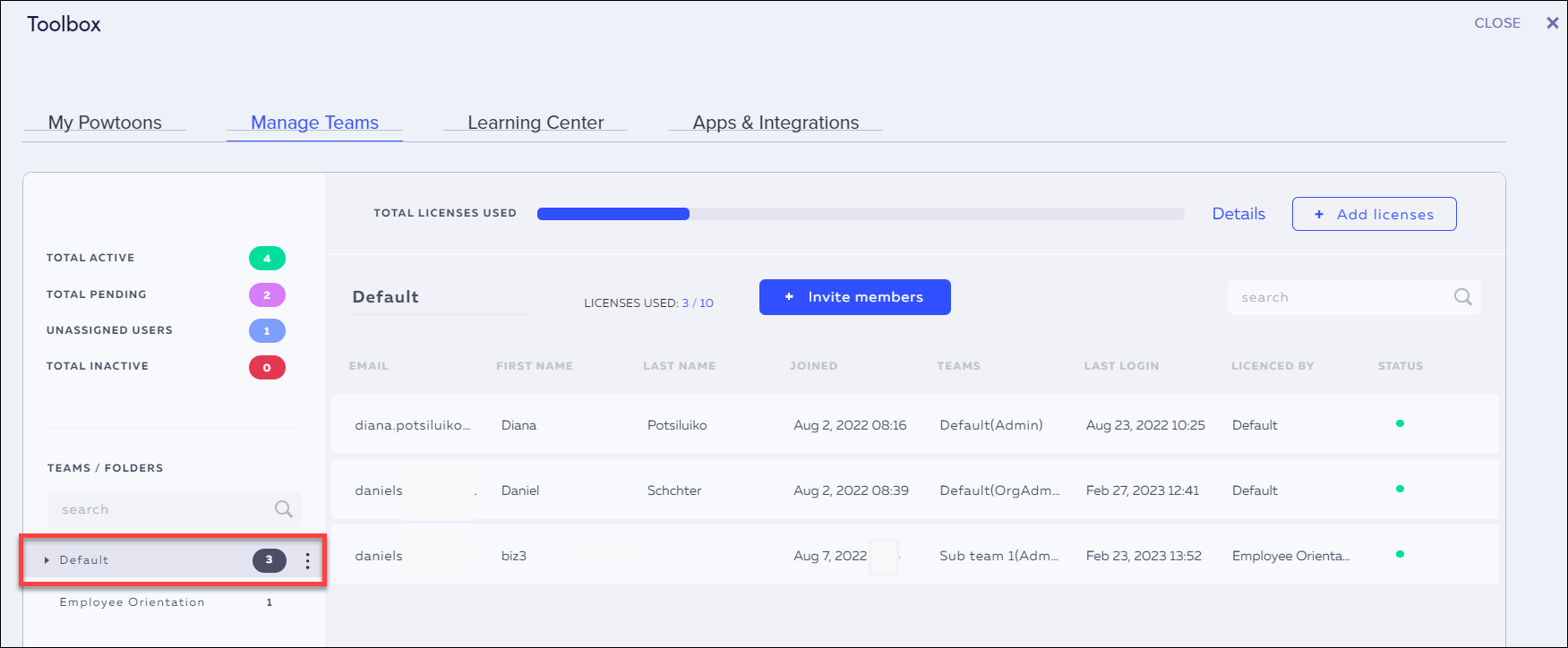Click the Employee Orientation count 1
This screenshot has height=648, width=1568.
coord(270,602)
